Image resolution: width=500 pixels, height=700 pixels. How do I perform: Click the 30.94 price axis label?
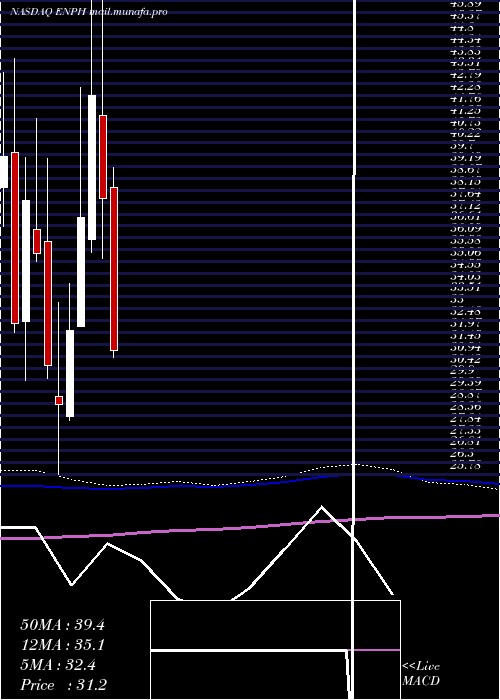466,347
